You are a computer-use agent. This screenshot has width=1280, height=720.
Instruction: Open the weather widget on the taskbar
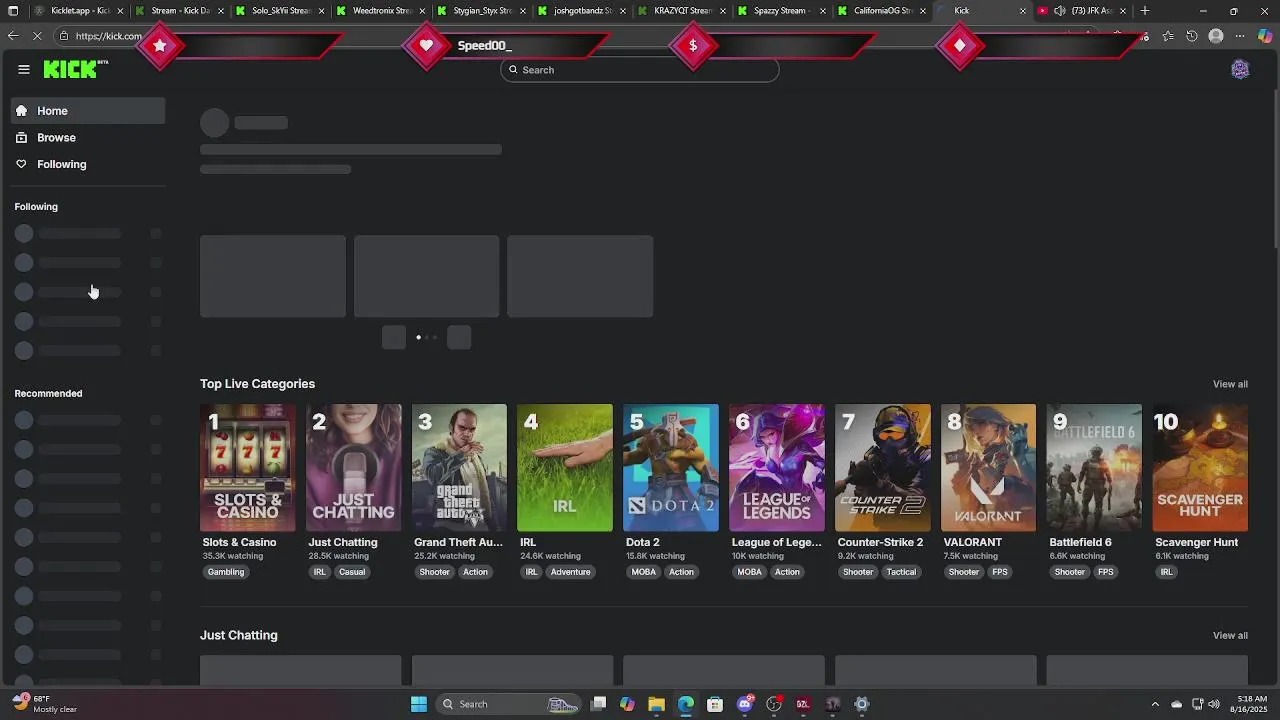coord(45,704)
